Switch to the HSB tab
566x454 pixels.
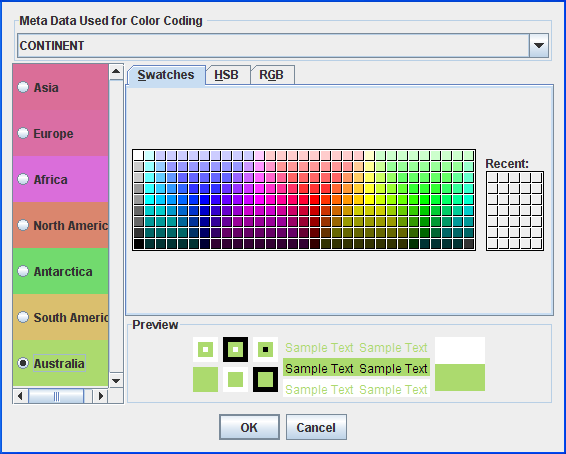pos(227,75)
